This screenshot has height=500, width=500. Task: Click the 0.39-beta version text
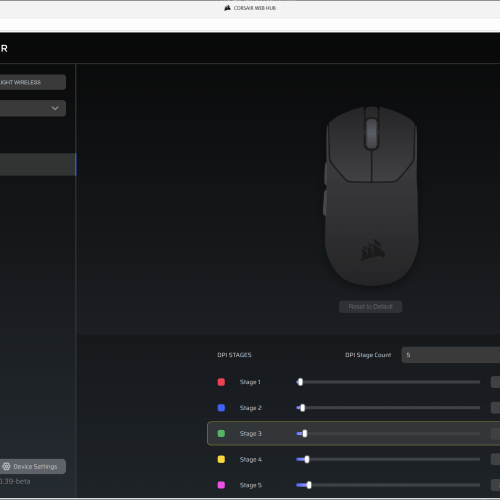pos(15,481)
